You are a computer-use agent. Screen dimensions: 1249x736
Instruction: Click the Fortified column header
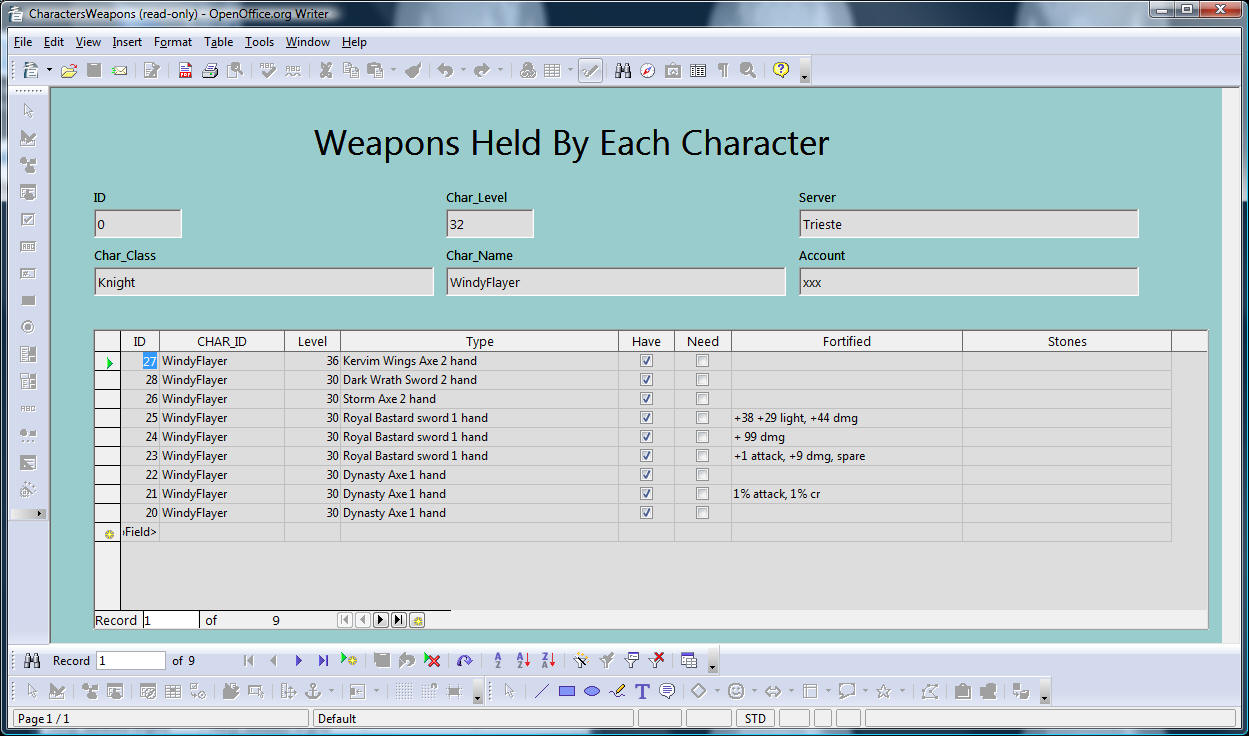point(846,342)
